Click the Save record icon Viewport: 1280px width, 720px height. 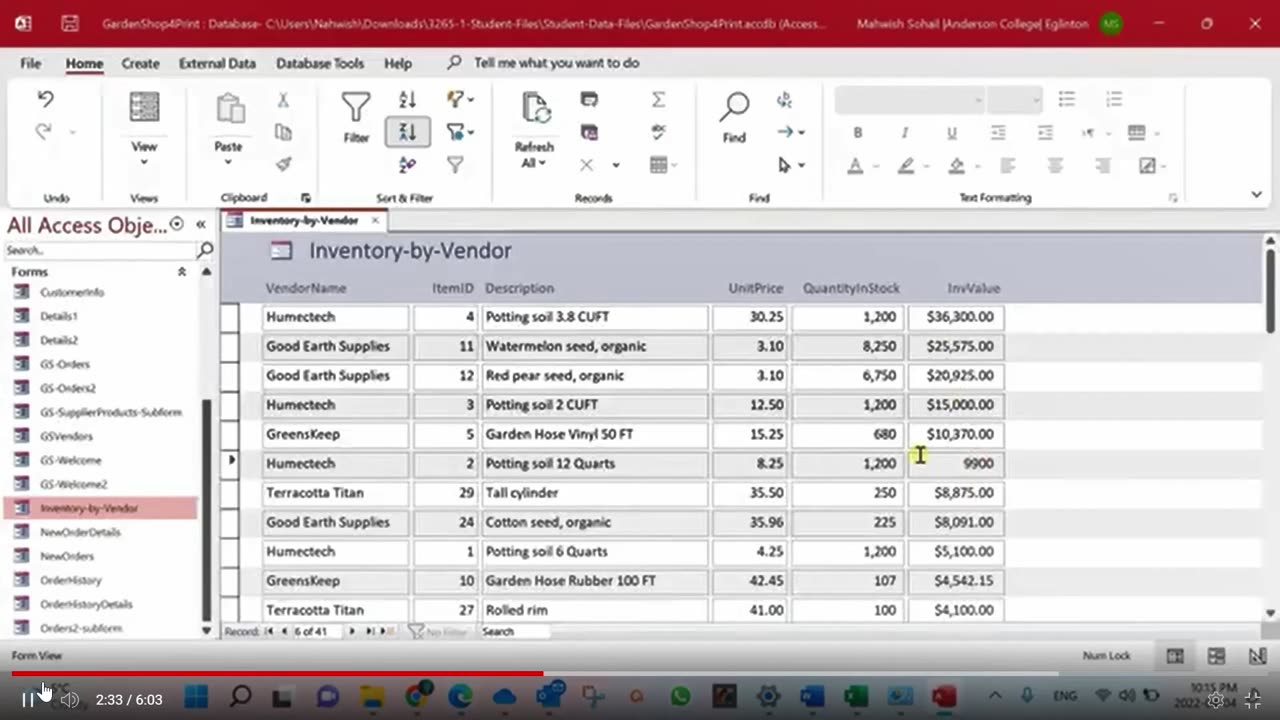pos(589,132)
